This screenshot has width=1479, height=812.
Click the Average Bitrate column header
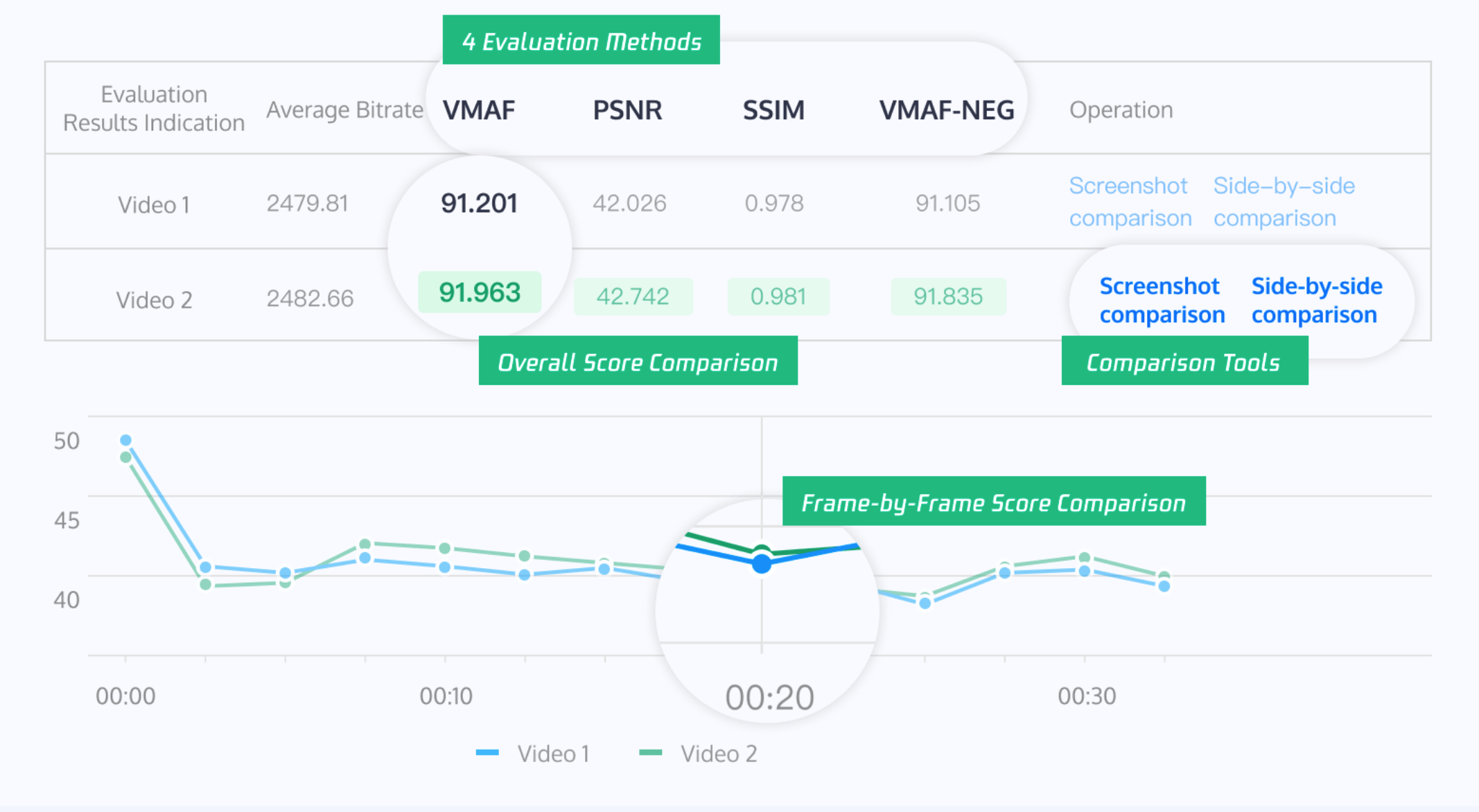click(344, 110)
